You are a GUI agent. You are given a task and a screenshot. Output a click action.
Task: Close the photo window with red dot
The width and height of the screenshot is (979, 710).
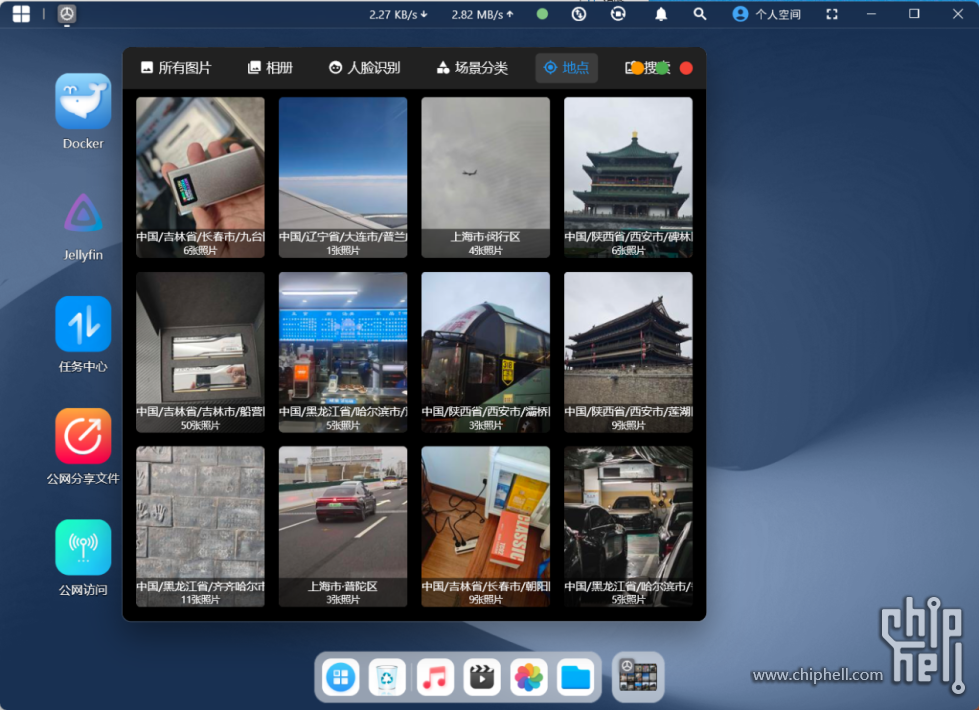686,68
